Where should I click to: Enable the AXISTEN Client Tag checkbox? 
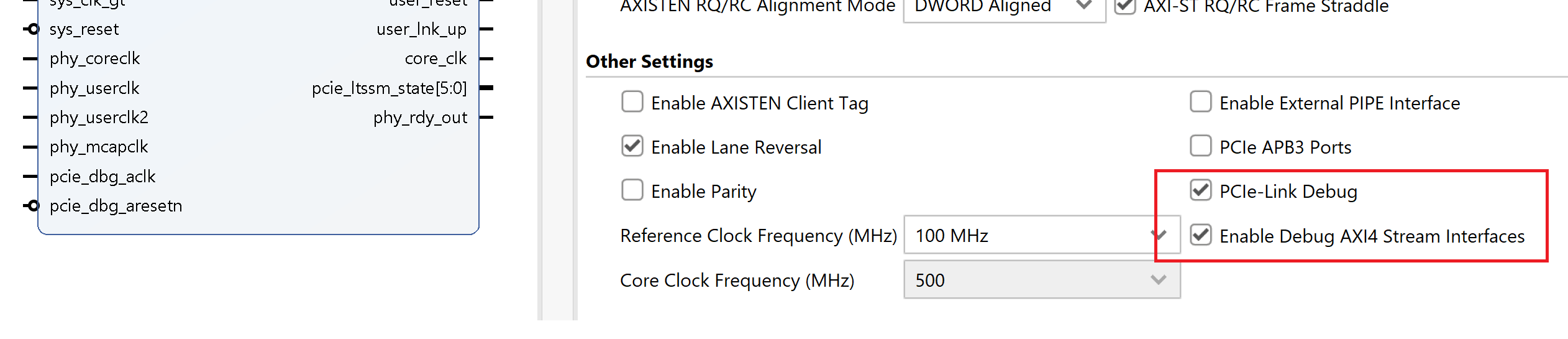coord(632,102)
